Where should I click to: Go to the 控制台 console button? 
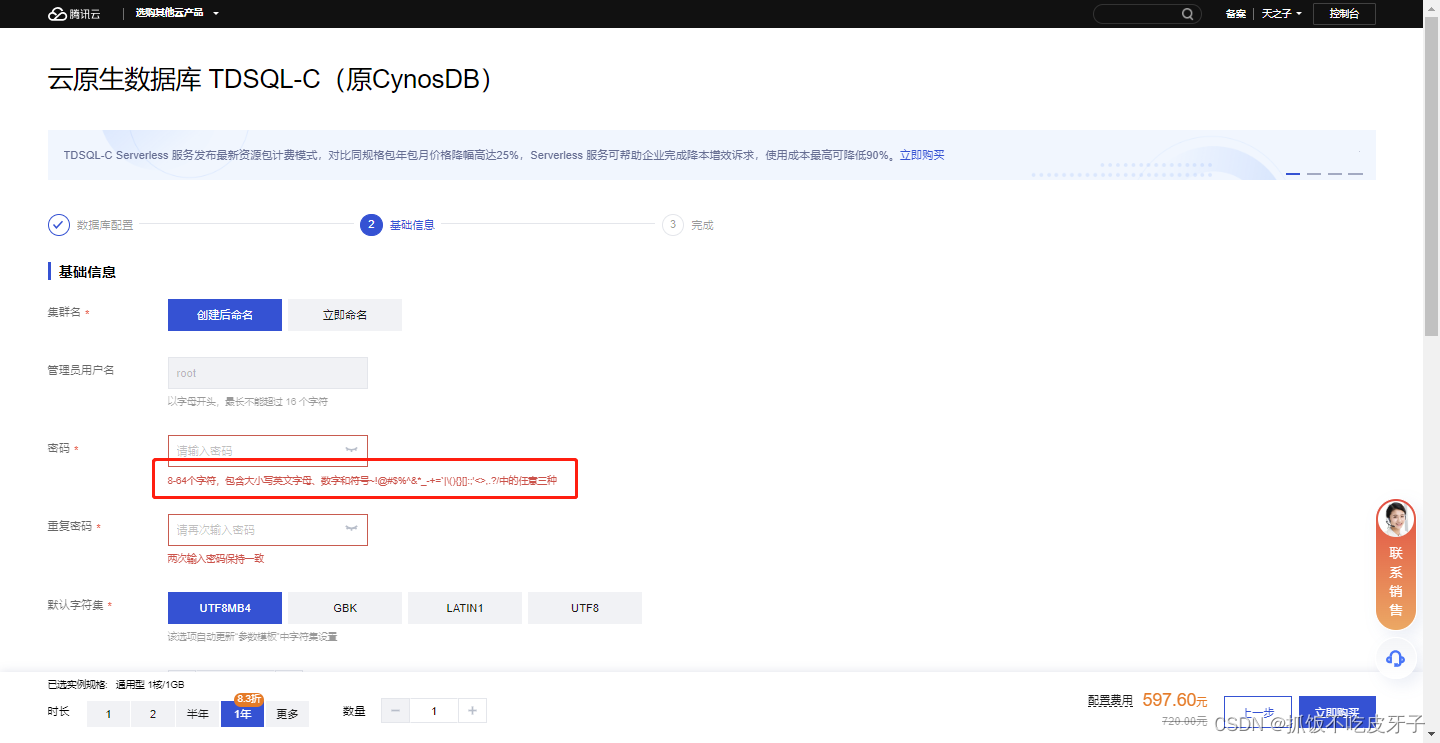[x=1344, y=14]
